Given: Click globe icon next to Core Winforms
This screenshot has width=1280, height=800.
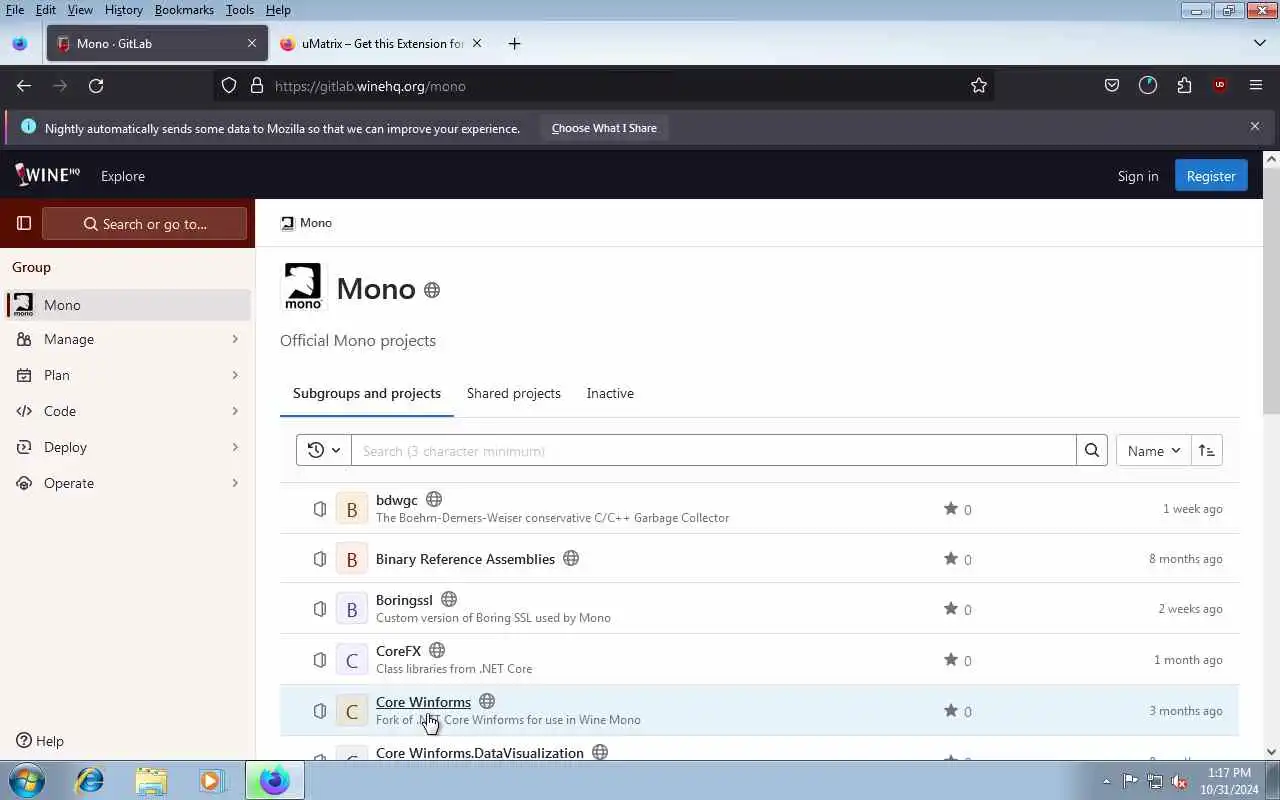Looking at the screenshot, I should point(487,701).
